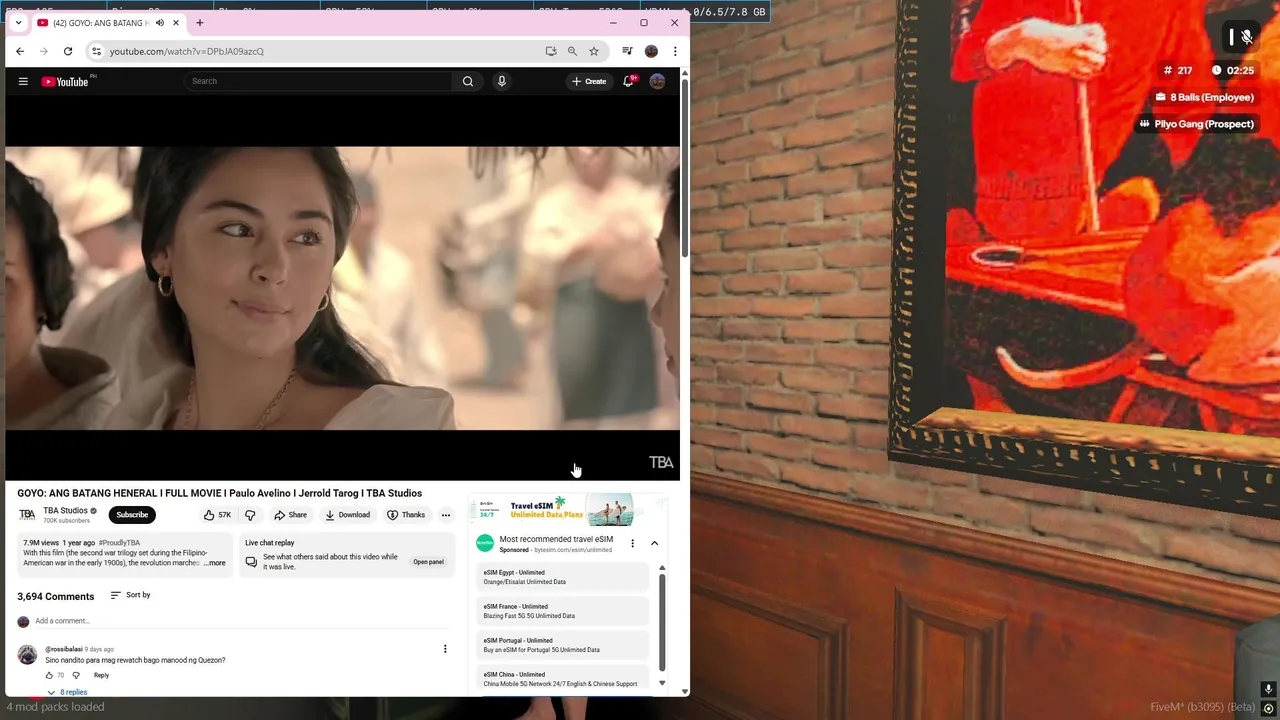Dislike the comment by @rossibalasi
Viewport: 1280px width, 720px height.
76,675
